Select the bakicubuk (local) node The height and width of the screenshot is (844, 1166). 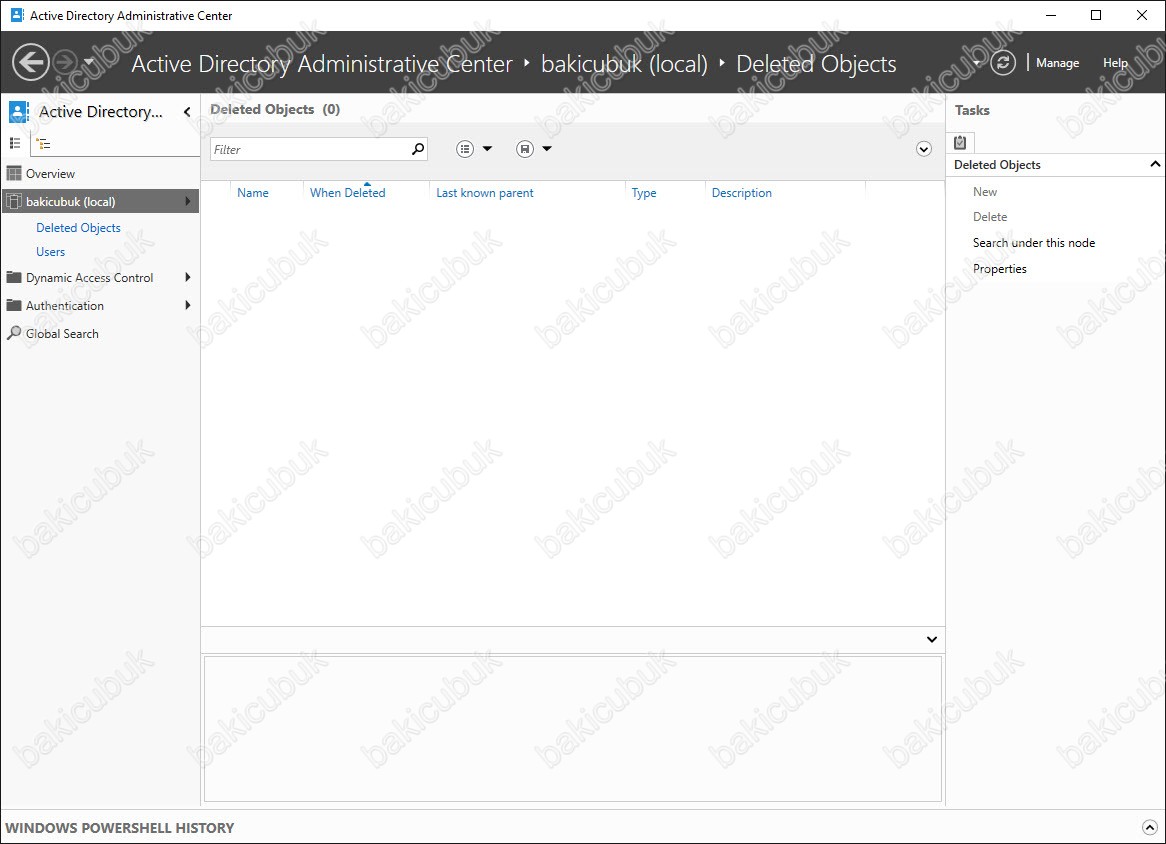100,202
